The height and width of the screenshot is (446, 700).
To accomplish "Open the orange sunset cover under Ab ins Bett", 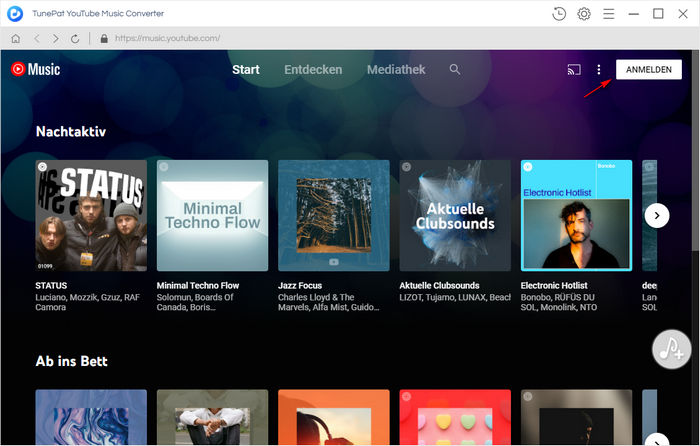I will 333,417.
